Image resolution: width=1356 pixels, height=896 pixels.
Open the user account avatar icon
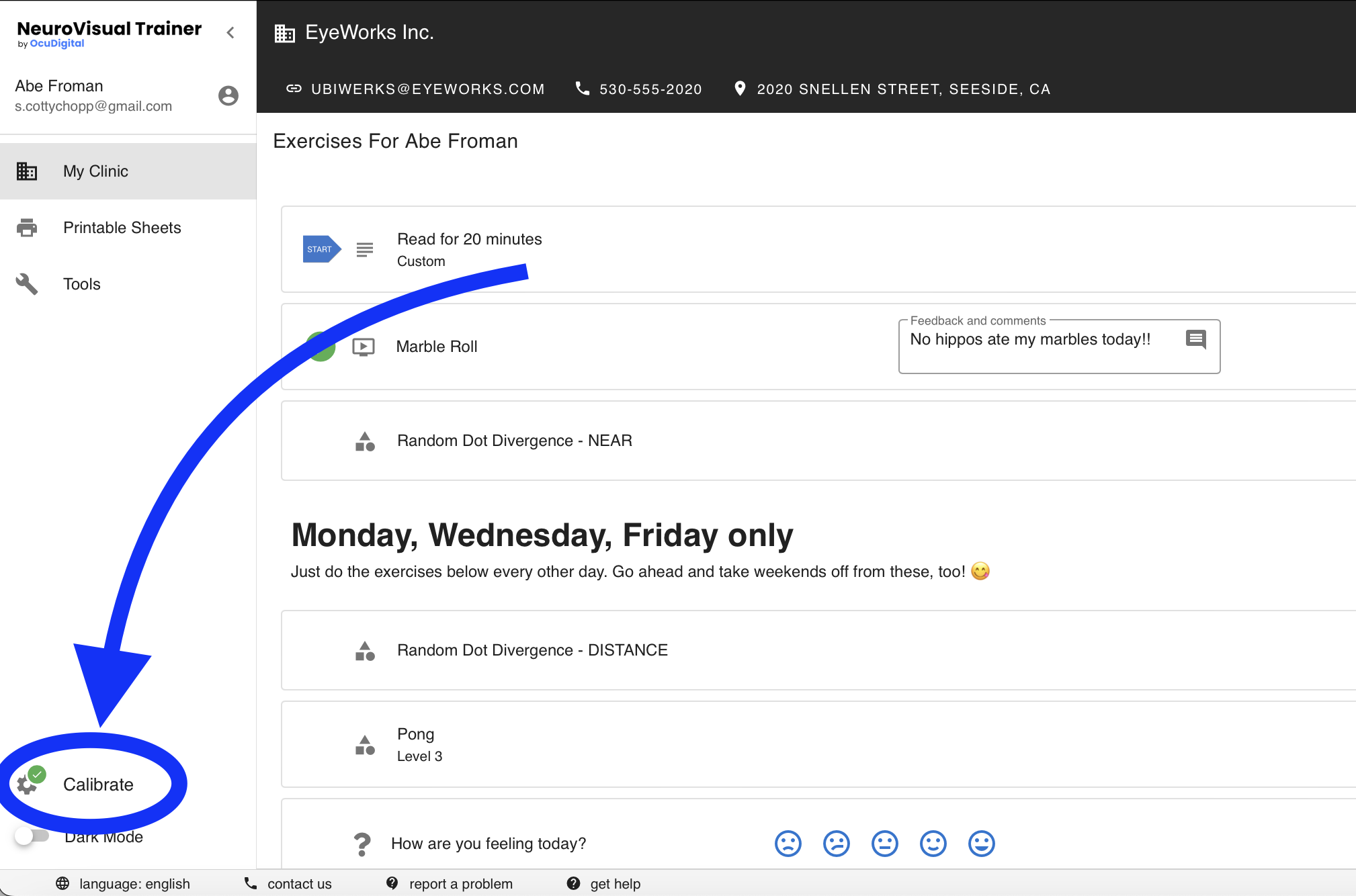pos(228,95)
